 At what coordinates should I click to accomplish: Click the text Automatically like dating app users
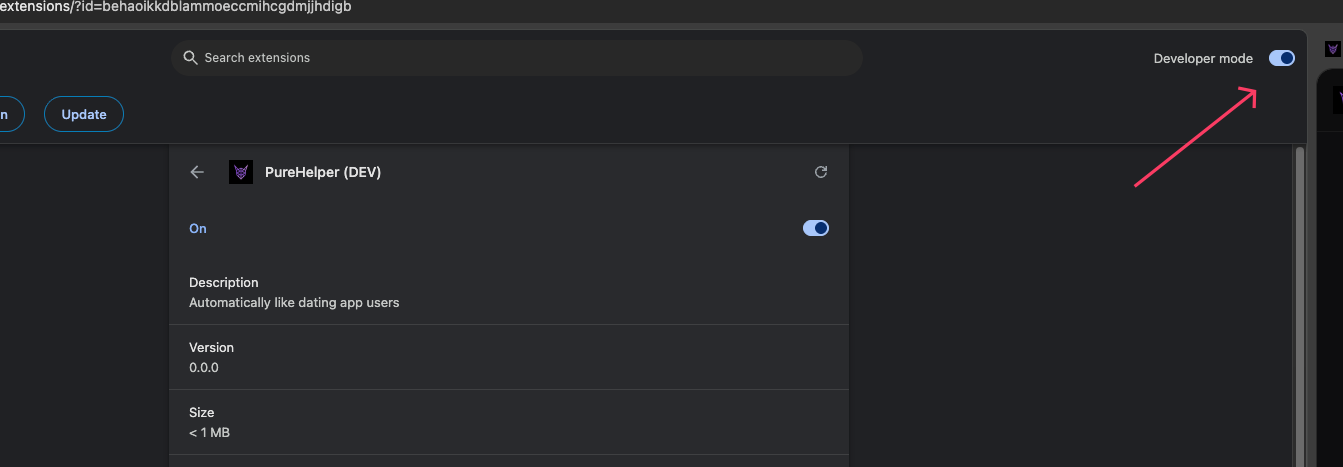pos(294,302)
